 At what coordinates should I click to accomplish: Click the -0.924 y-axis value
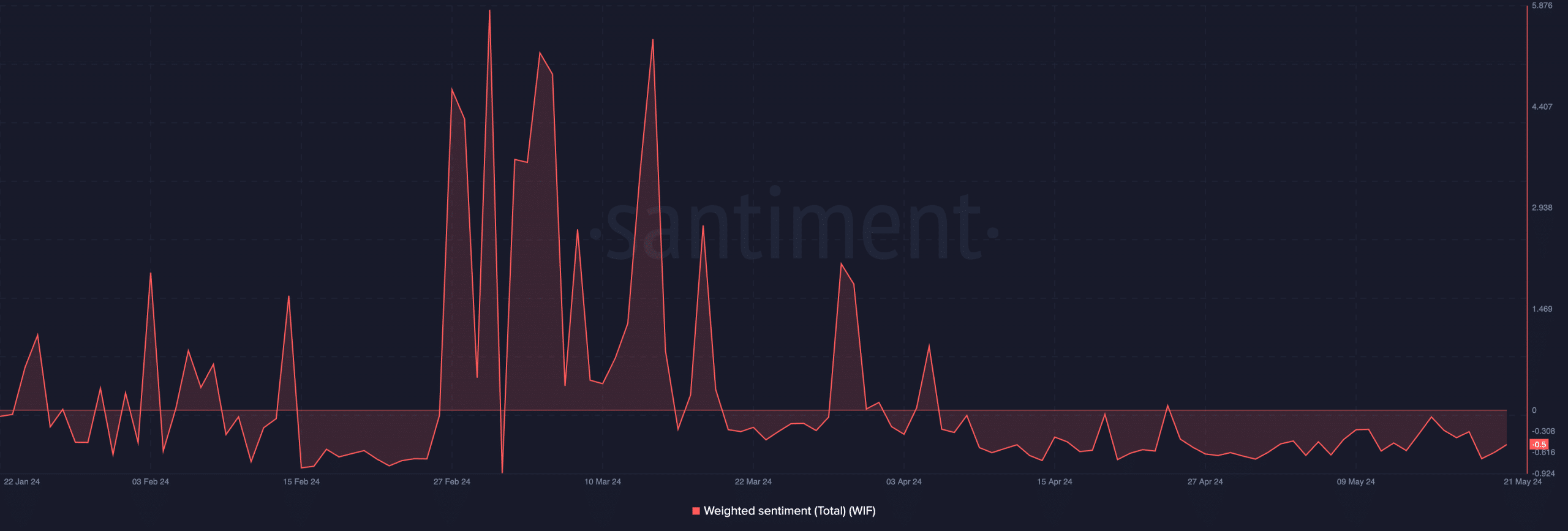(x=1543, y=473)
